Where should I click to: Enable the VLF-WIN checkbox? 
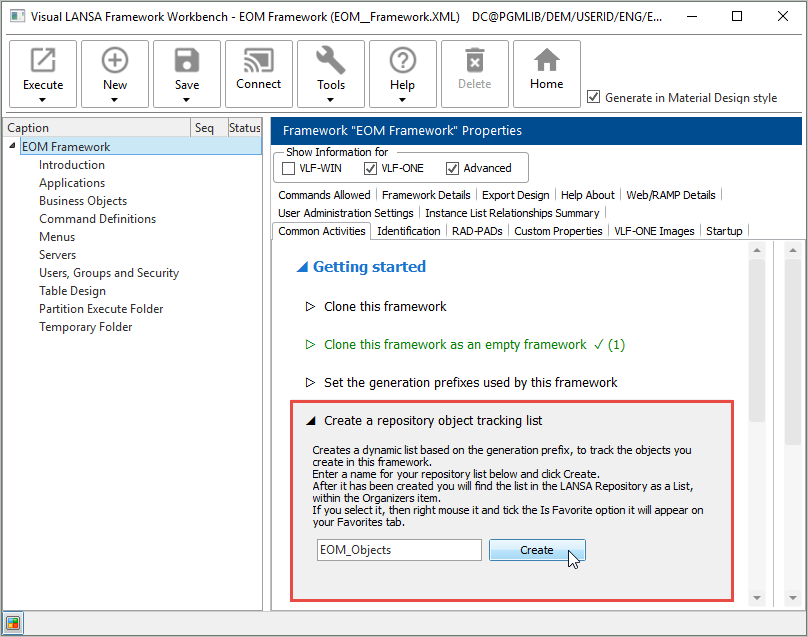(289, 169)
